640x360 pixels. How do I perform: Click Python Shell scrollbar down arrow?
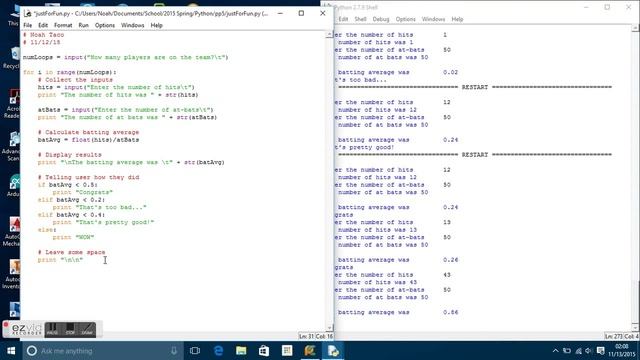(636, 328)
